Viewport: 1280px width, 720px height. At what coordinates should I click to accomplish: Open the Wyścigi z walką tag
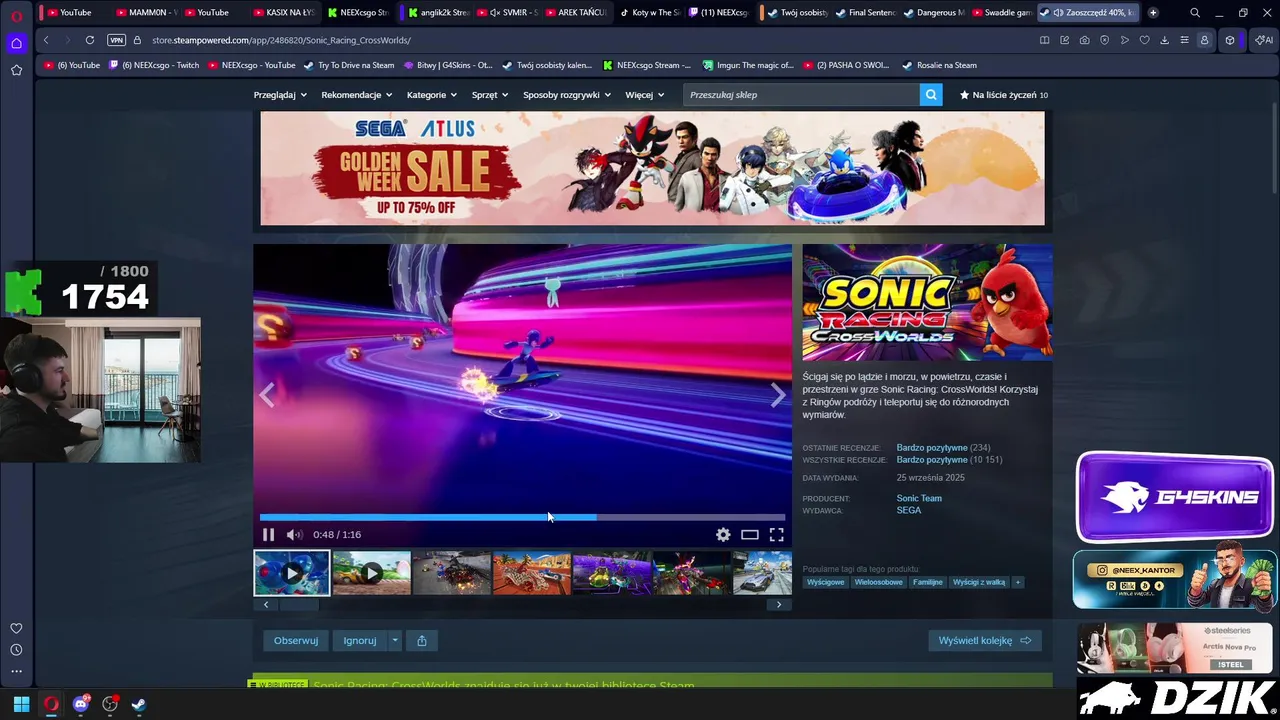(x=979, y=582)
